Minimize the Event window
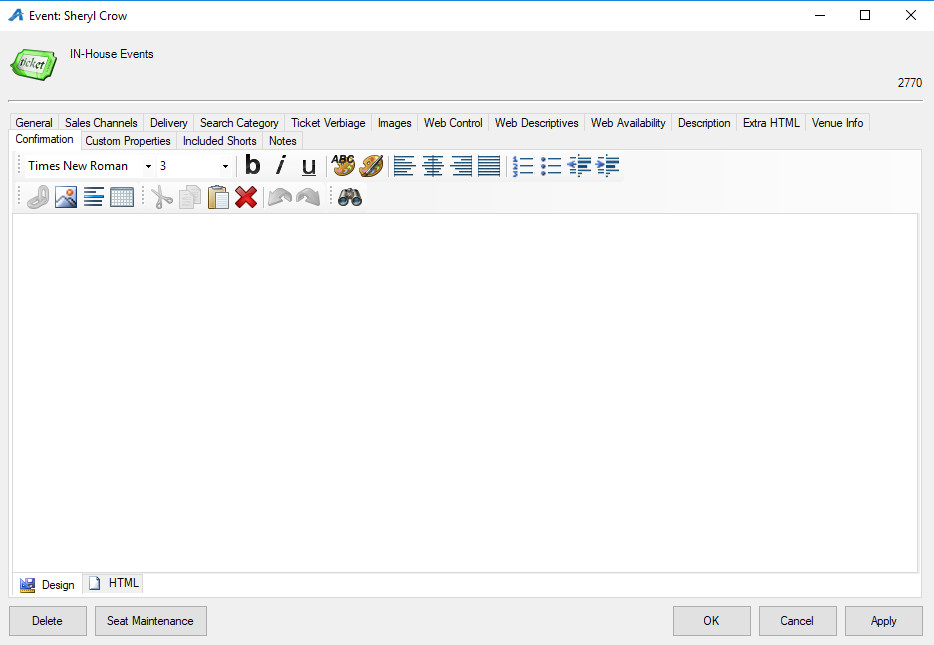Viewport: 934px width, 645px height. pos(820,15)
